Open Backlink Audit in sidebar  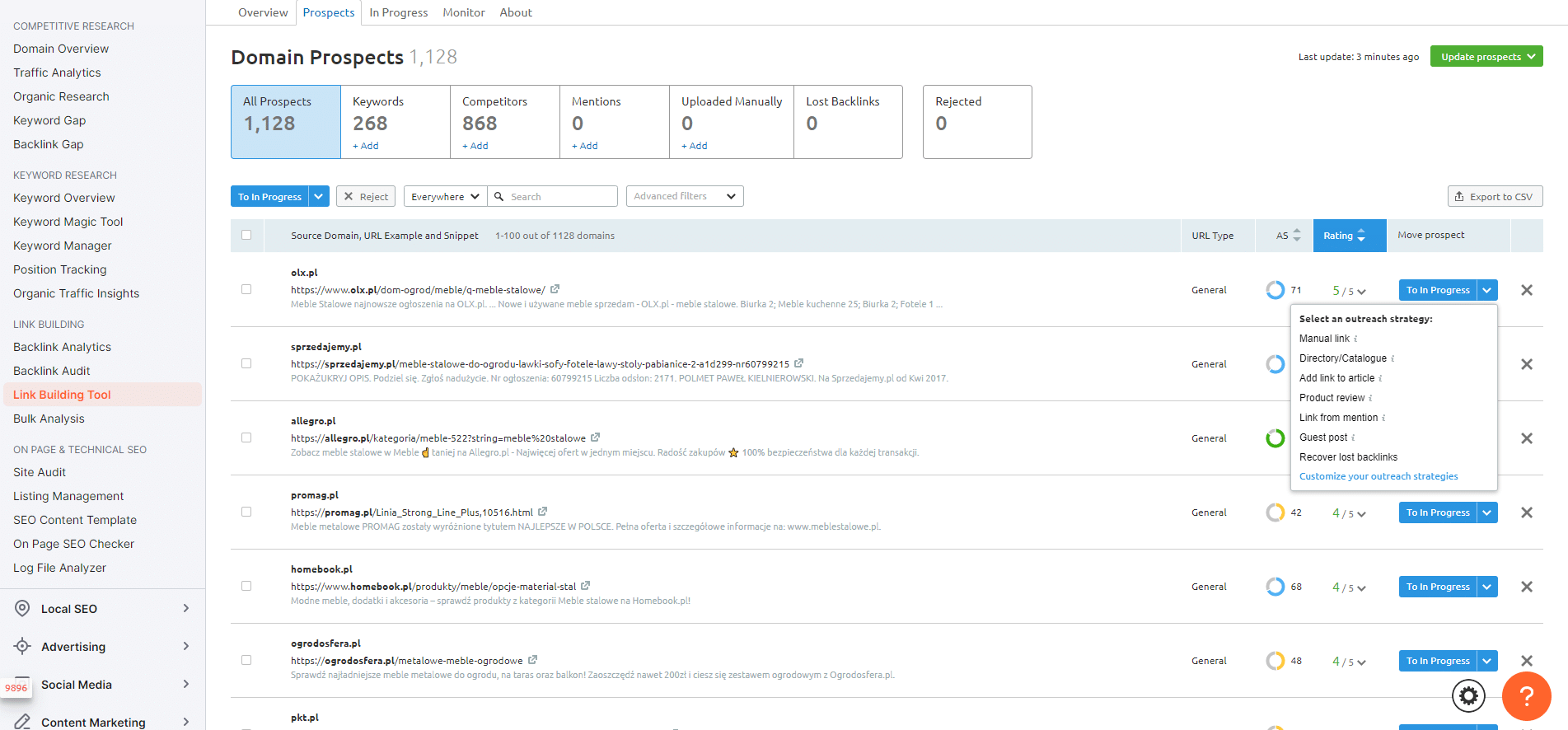pyautogui.click(x=52, y=371)
